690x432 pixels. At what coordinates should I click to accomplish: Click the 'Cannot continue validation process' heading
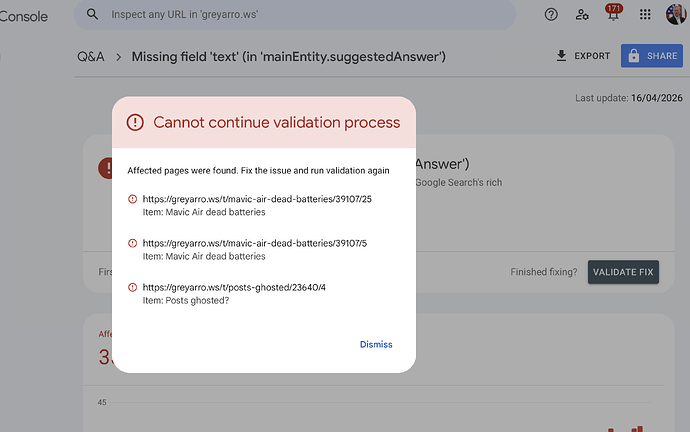pyautogui.click(x=277, y=122)
